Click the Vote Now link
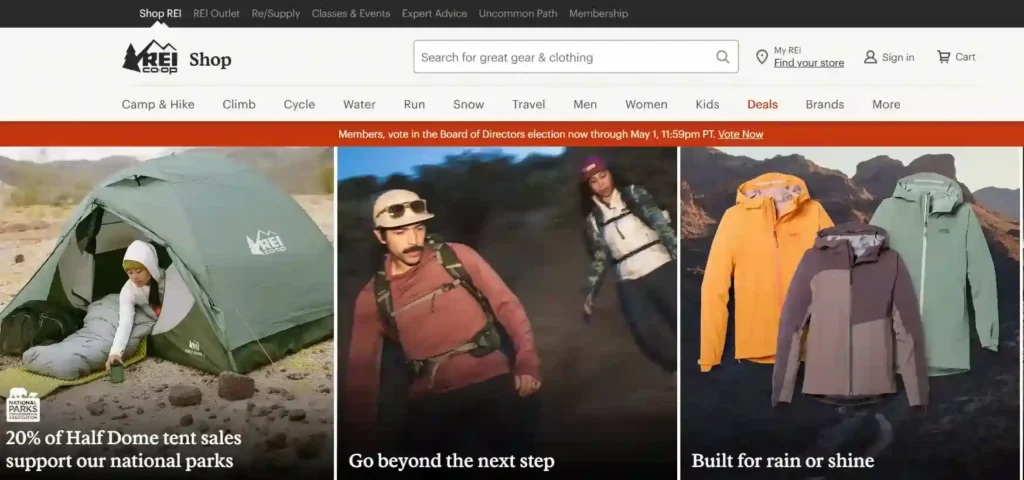Image resolution: width=1024 pixels, height=480 pixels. point(741,135)
